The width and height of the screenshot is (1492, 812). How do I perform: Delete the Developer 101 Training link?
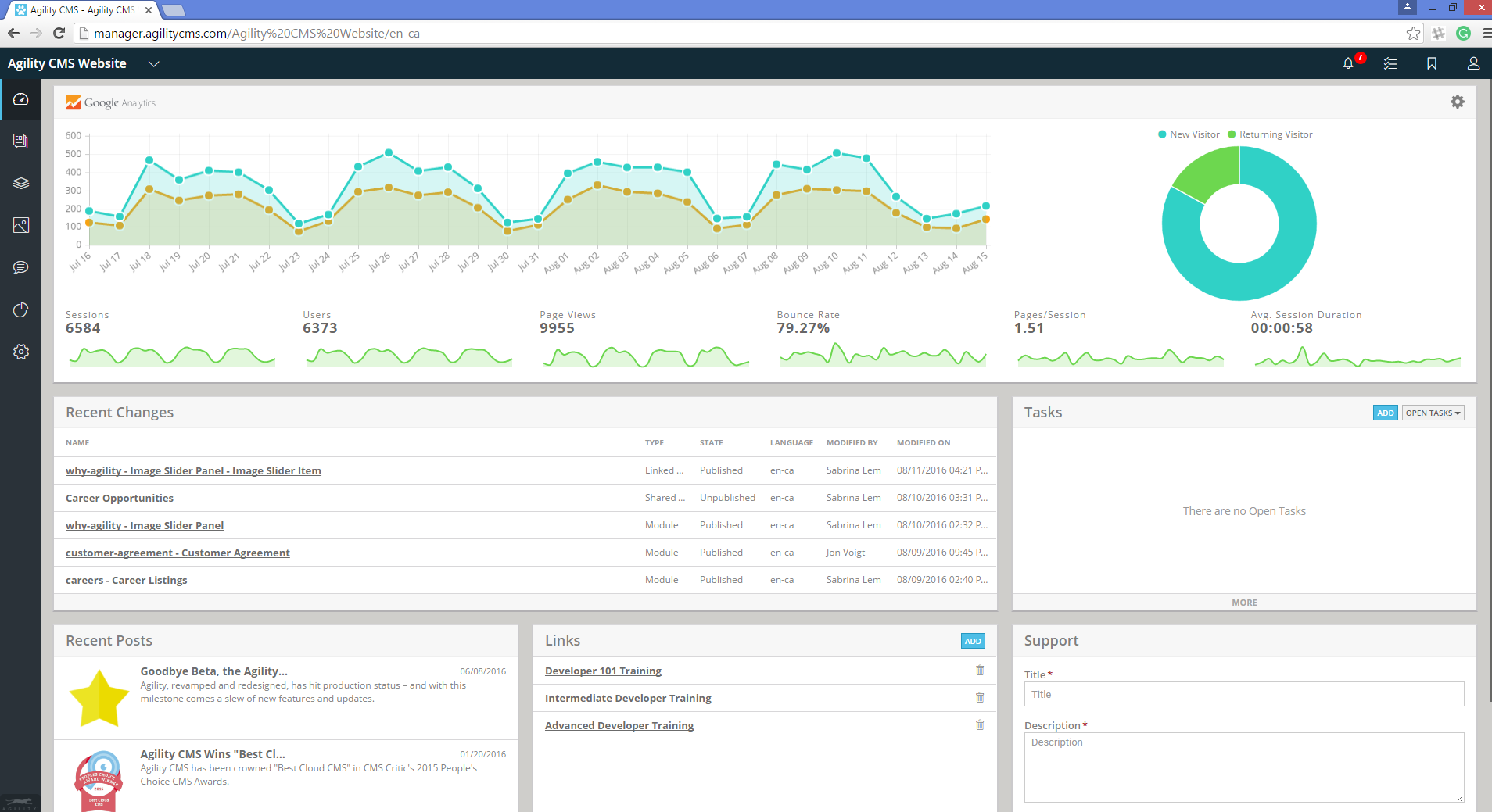[x=980, y=670]
